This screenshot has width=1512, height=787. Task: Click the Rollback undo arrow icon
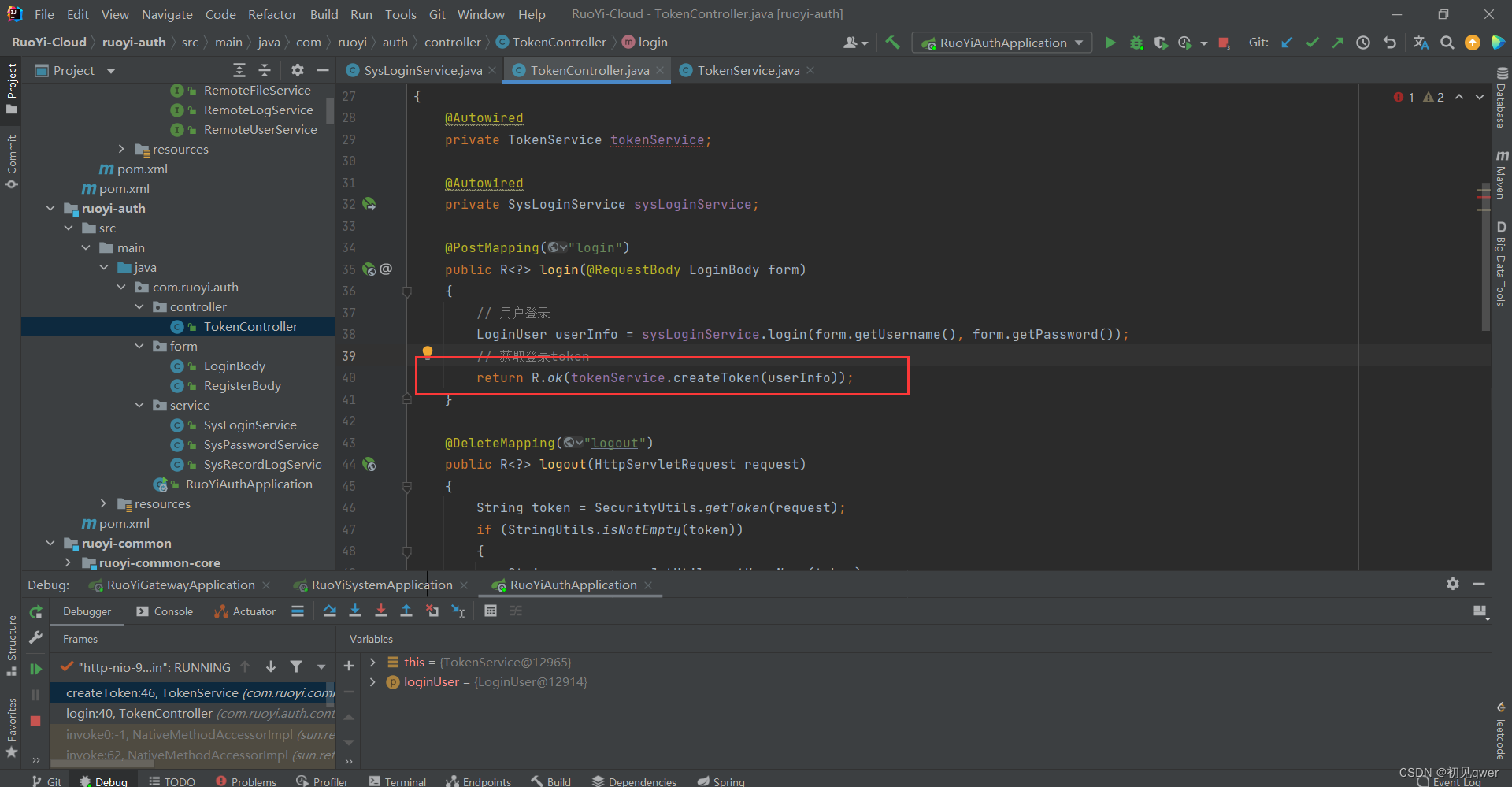click(1389, 43)
